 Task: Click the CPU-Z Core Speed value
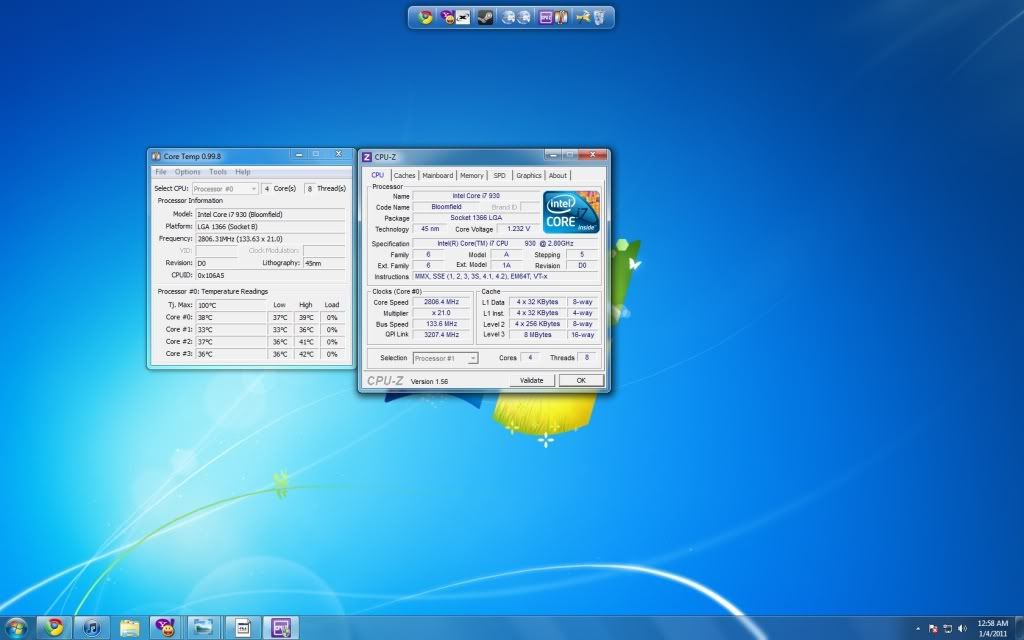(x=441, y=302)
